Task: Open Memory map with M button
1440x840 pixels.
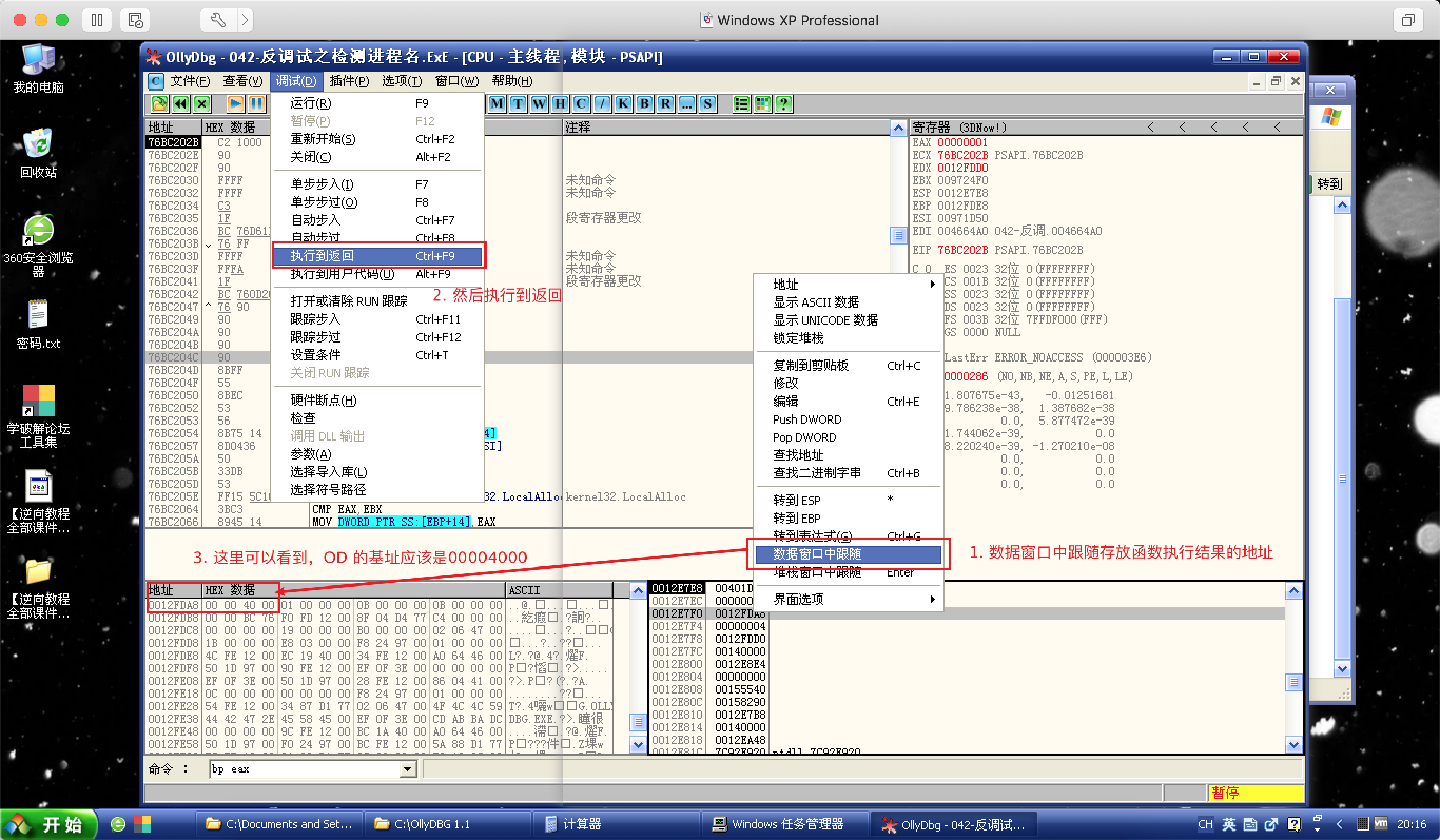Action: 497,103
